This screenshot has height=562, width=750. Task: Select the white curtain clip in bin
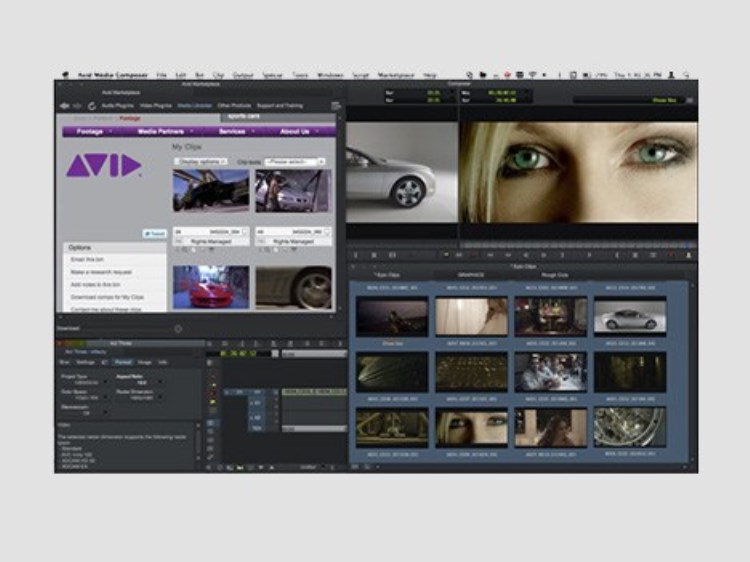[x=472, y=316]
